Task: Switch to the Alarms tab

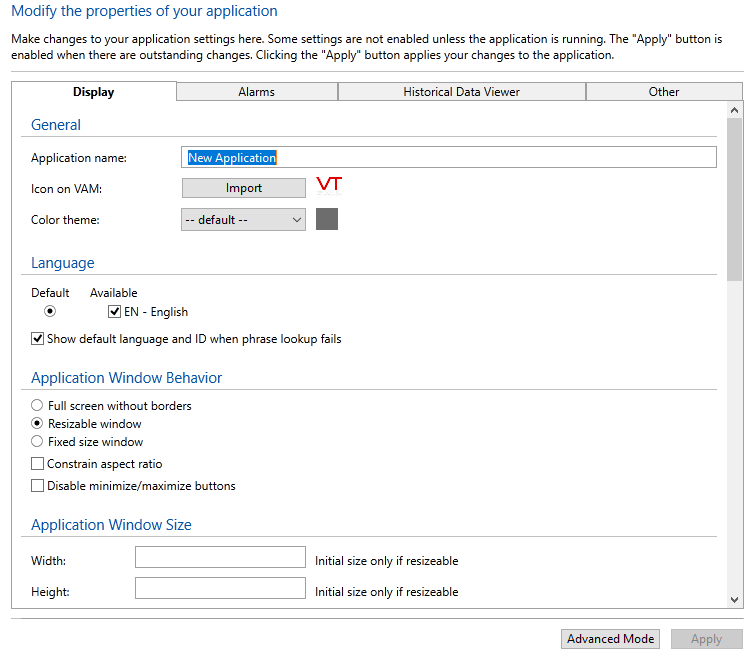Action: coord(257,92)
